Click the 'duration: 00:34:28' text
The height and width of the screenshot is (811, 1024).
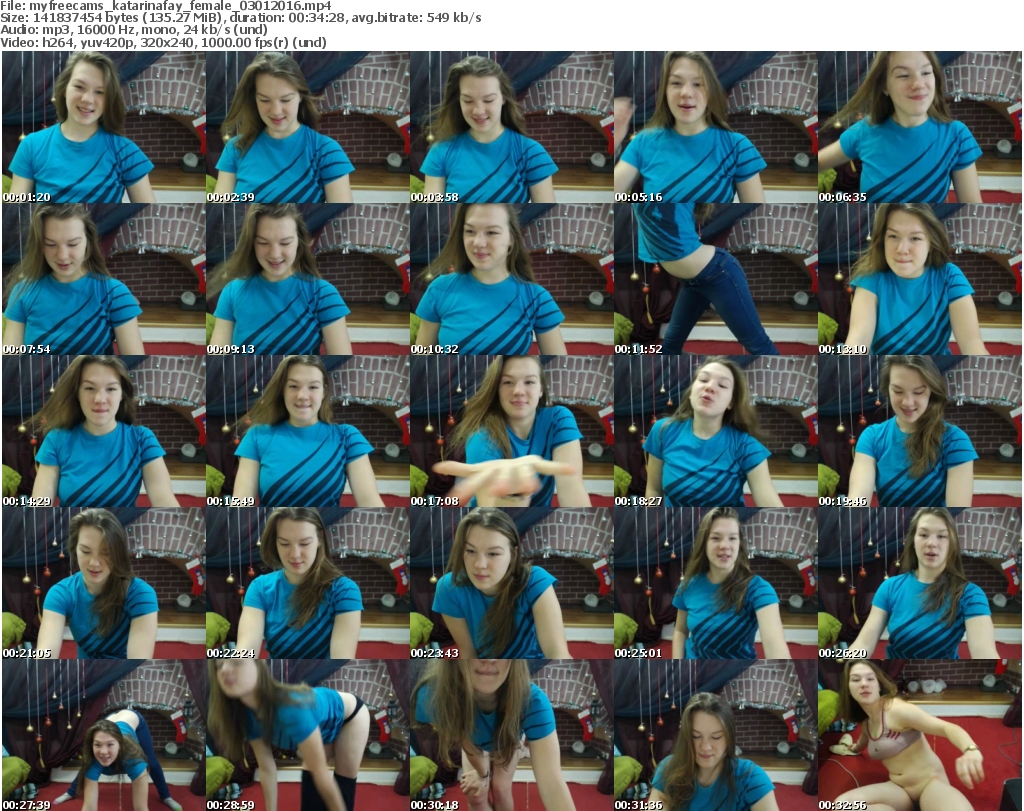287,18
